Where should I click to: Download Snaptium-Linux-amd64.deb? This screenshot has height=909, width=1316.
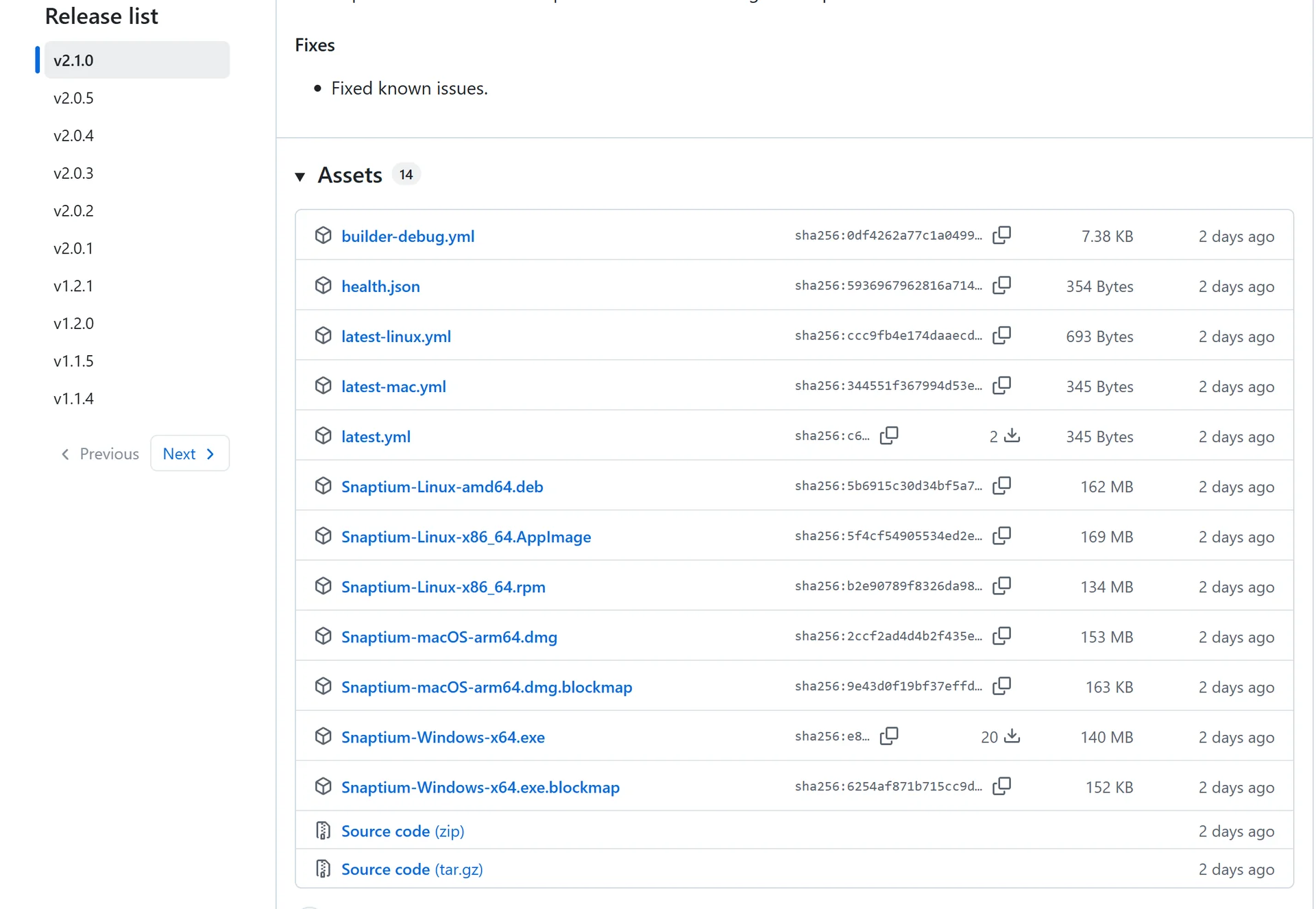442,486
